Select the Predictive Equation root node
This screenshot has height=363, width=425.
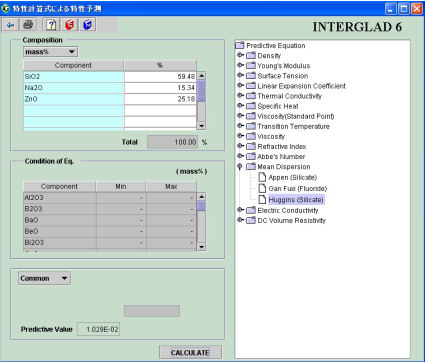pos(276,46)
